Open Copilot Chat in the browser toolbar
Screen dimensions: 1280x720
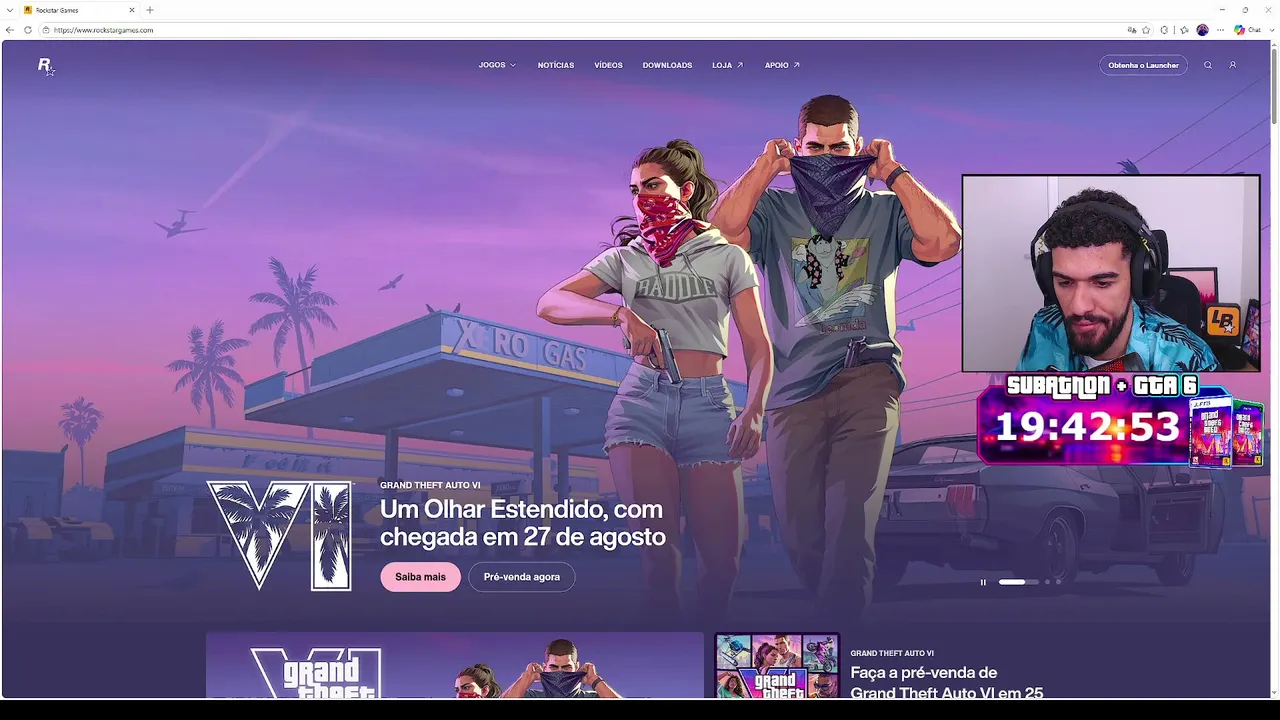1246,30
